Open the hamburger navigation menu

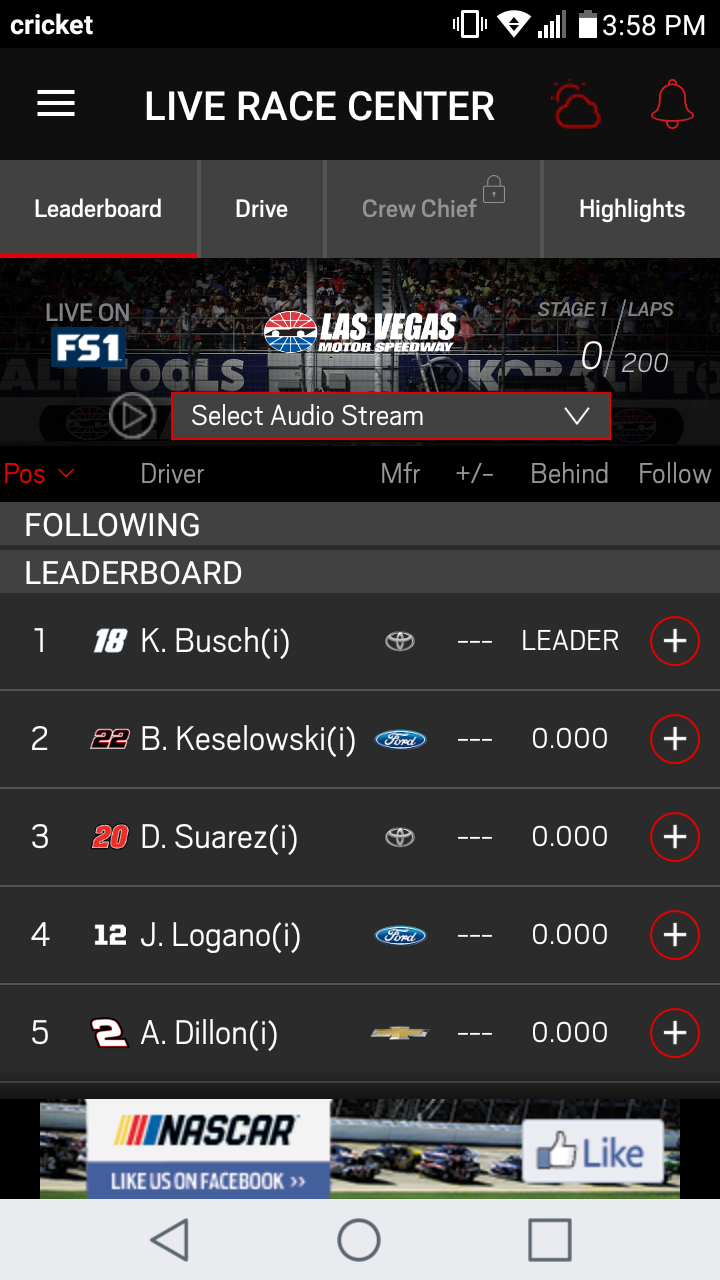point(56,105)
